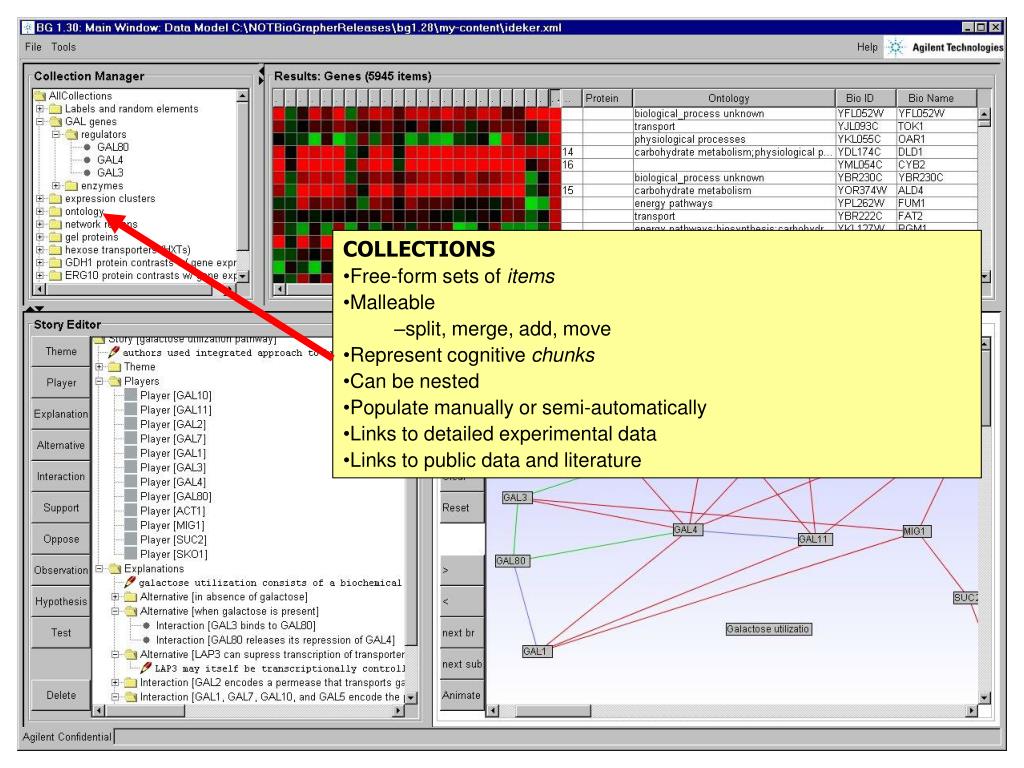Click the MIG1 node in the graph
The image size is (1024, 768).
click(916, 532)
